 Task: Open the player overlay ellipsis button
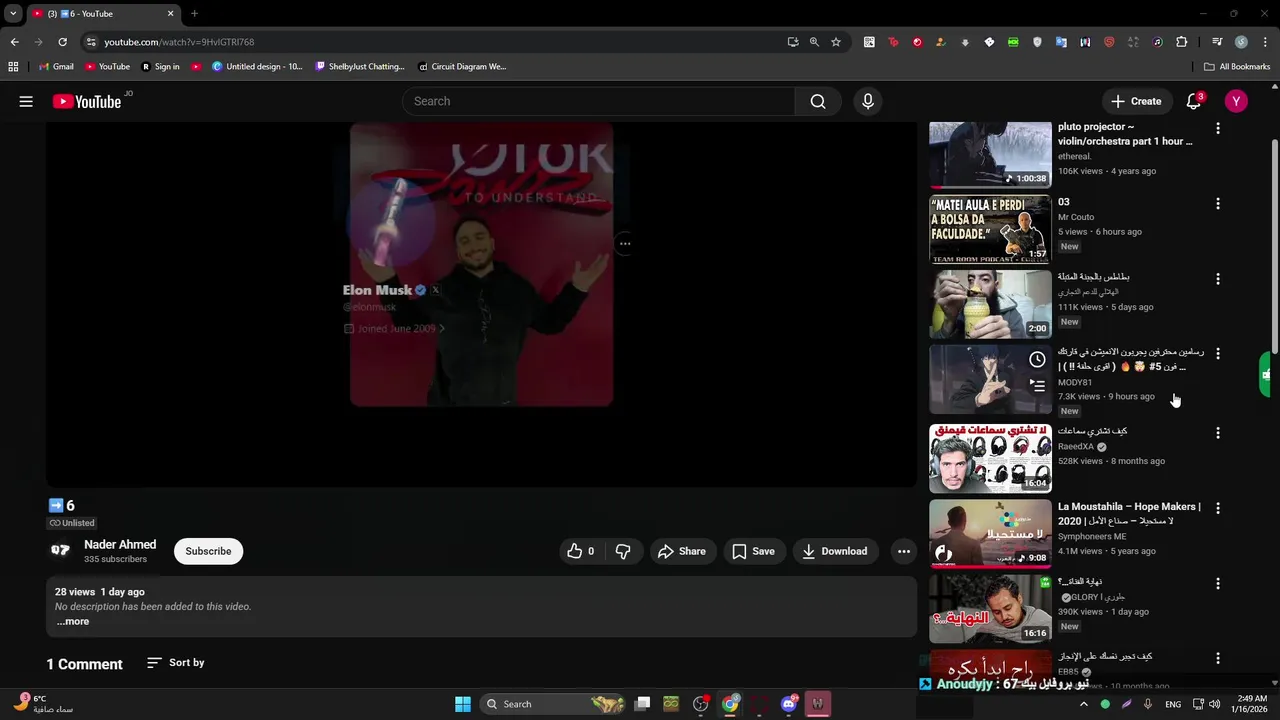pyautogui.click(x=624, y=243)
